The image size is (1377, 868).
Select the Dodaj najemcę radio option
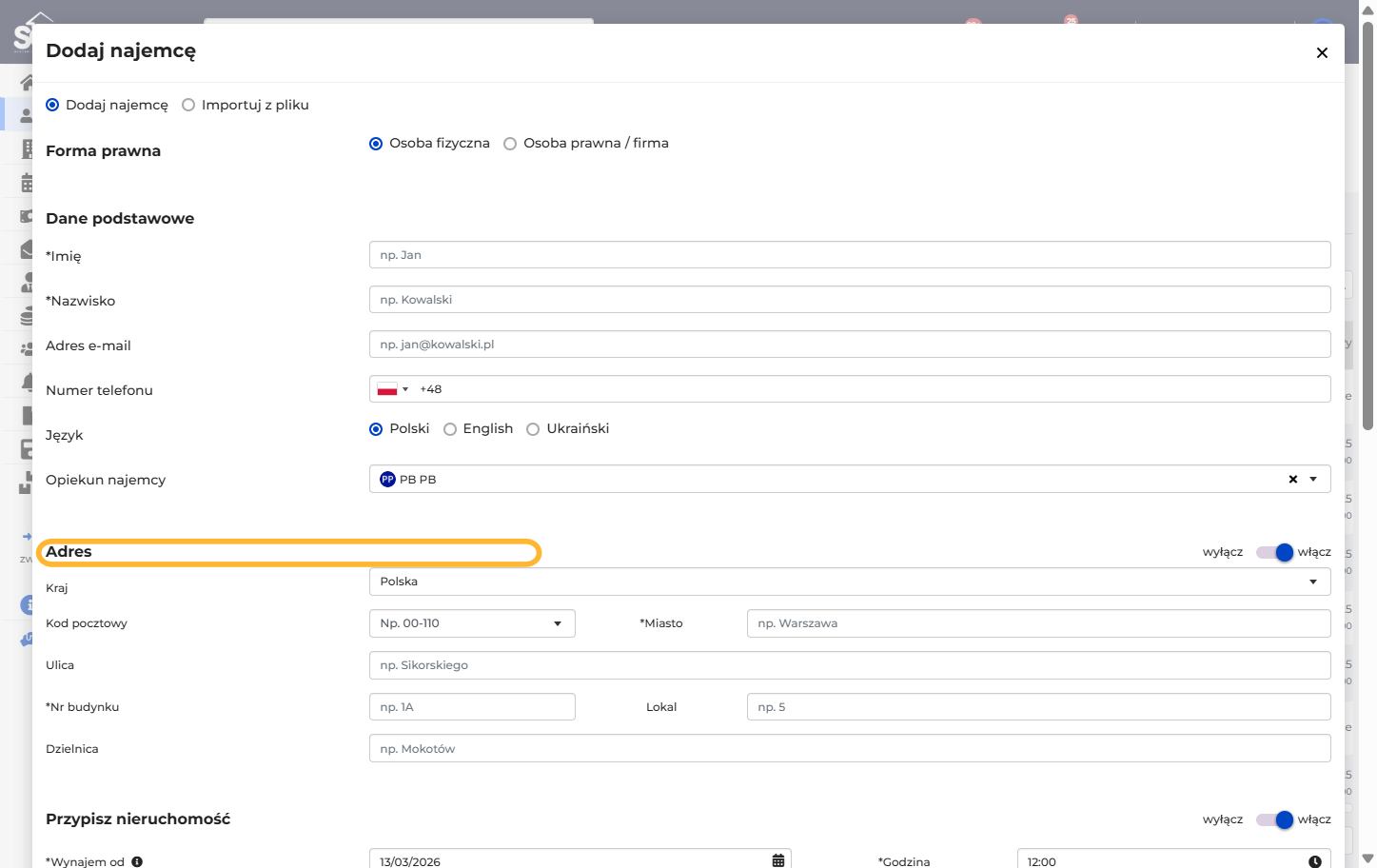(x=52, y=105)
